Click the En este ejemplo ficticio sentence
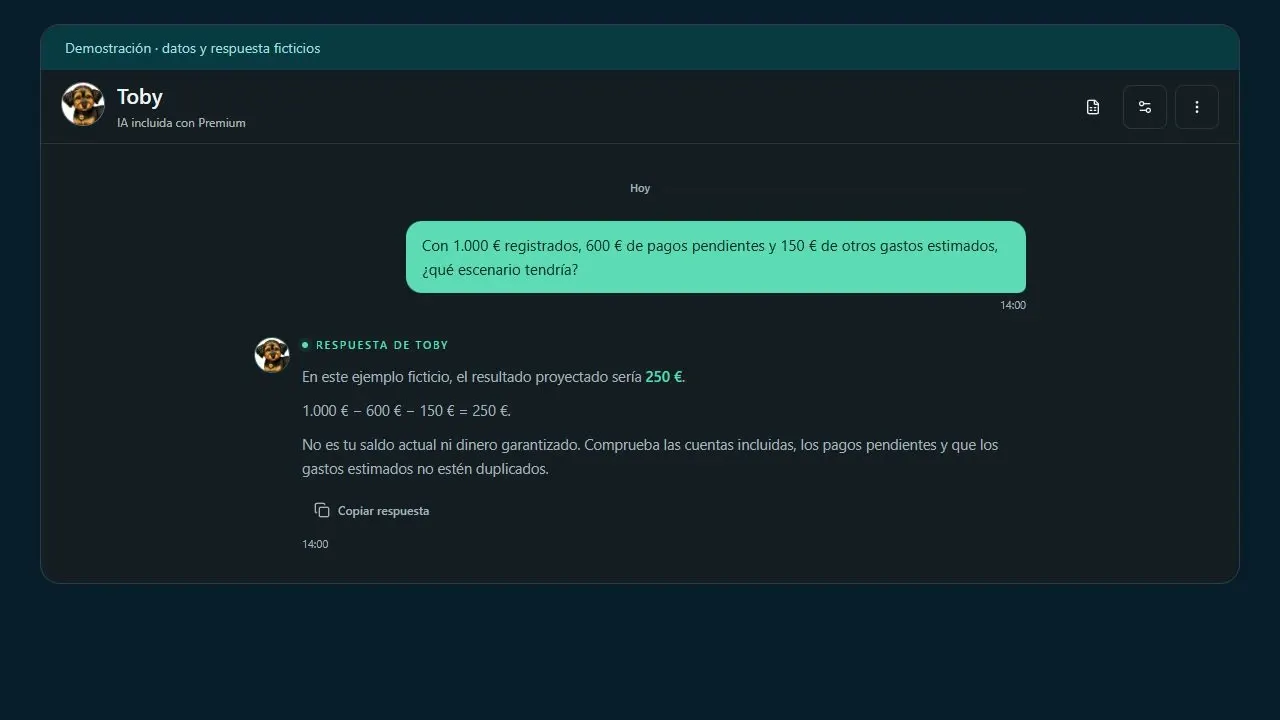1280x720 pixels. click(494, 377)
